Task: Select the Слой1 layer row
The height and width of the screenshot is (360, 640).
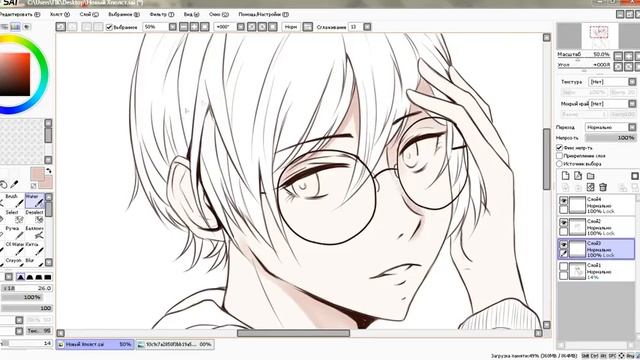Action: point(596,271)
